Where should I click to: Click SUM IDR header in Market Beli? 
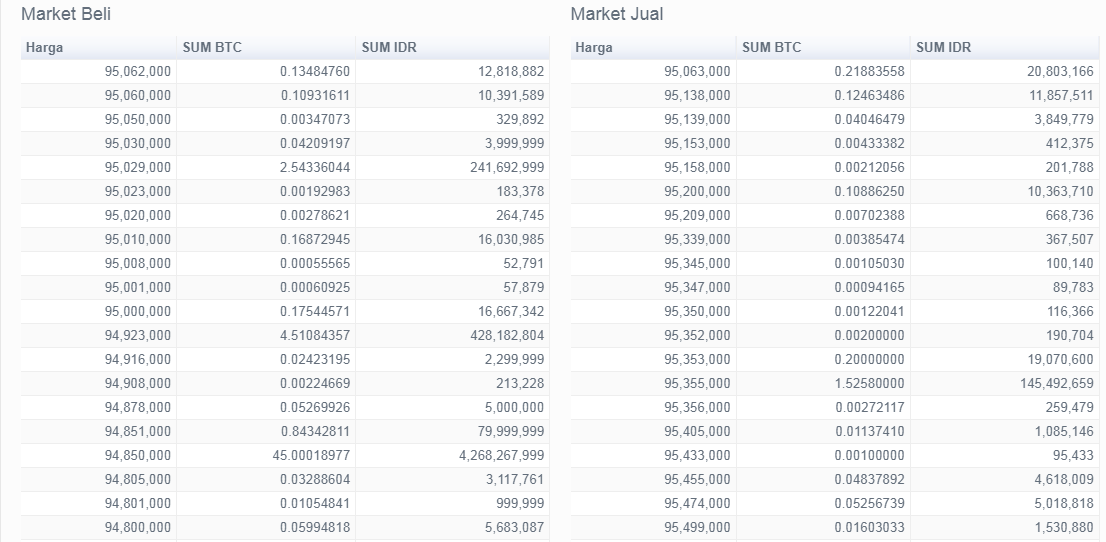click(452, 47)
